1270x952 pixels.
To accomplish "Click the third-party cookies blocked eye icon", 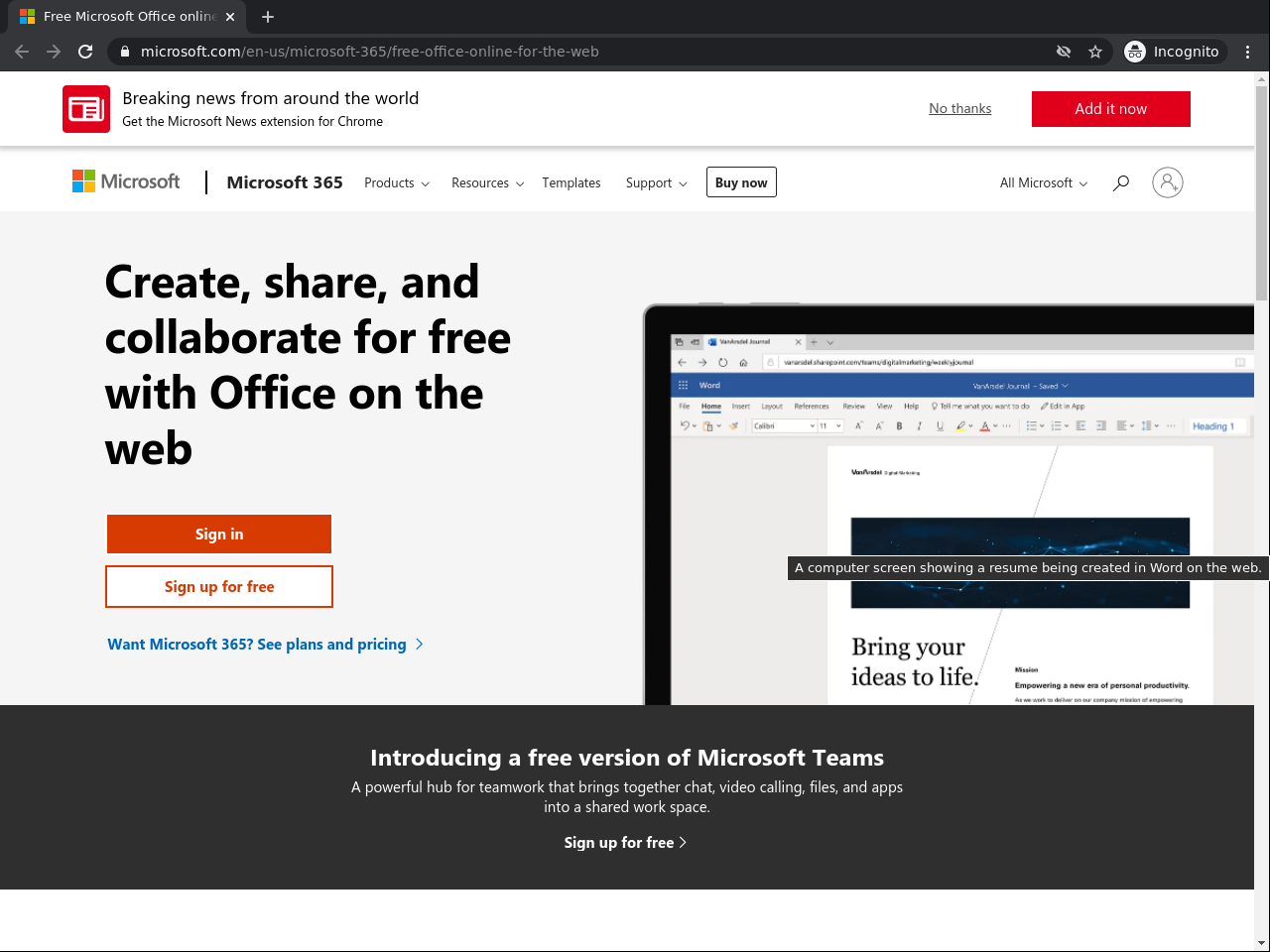I will (1064, 52).
